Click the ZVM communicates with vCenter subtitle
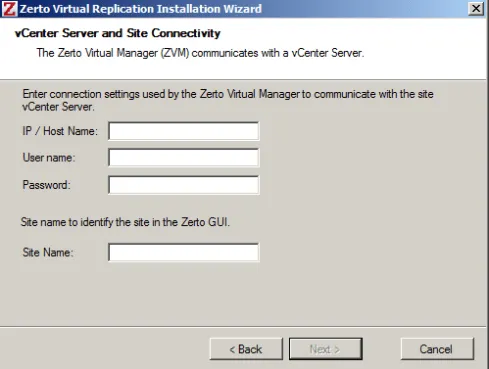 tap(200, 53)
